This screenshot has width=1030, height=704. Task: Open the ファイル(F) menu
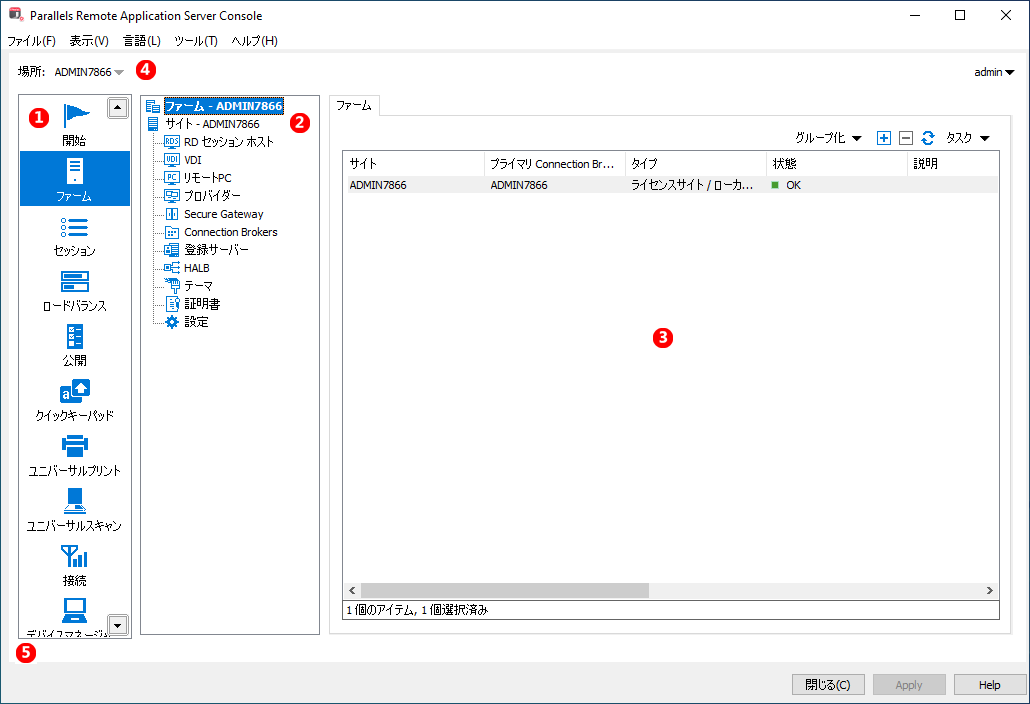coord(31,41)
